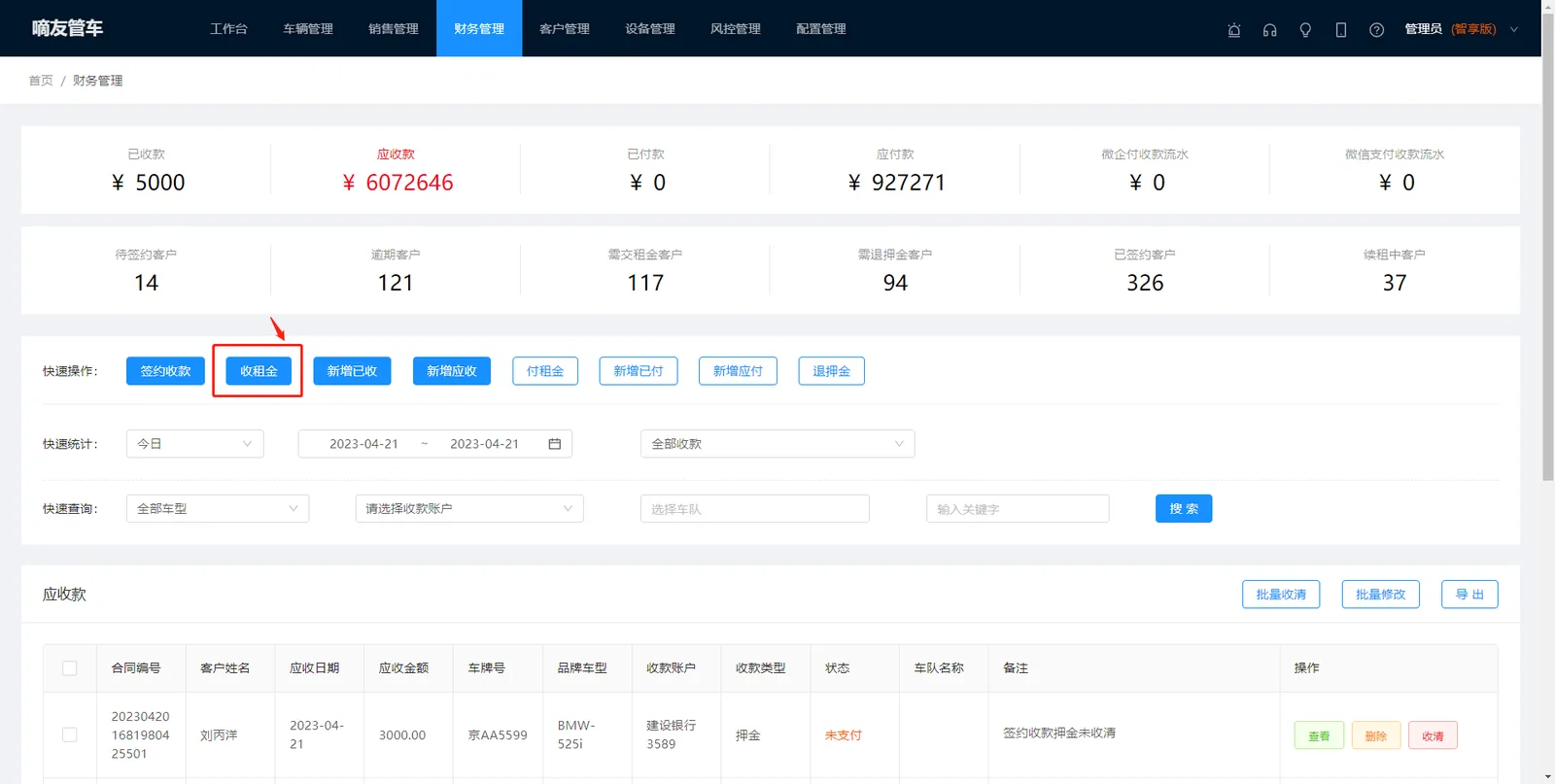The width and height of the screenshot is (1555, 784).
Task: Select the 财务管理 menu tab
Action: click(479, 29)
